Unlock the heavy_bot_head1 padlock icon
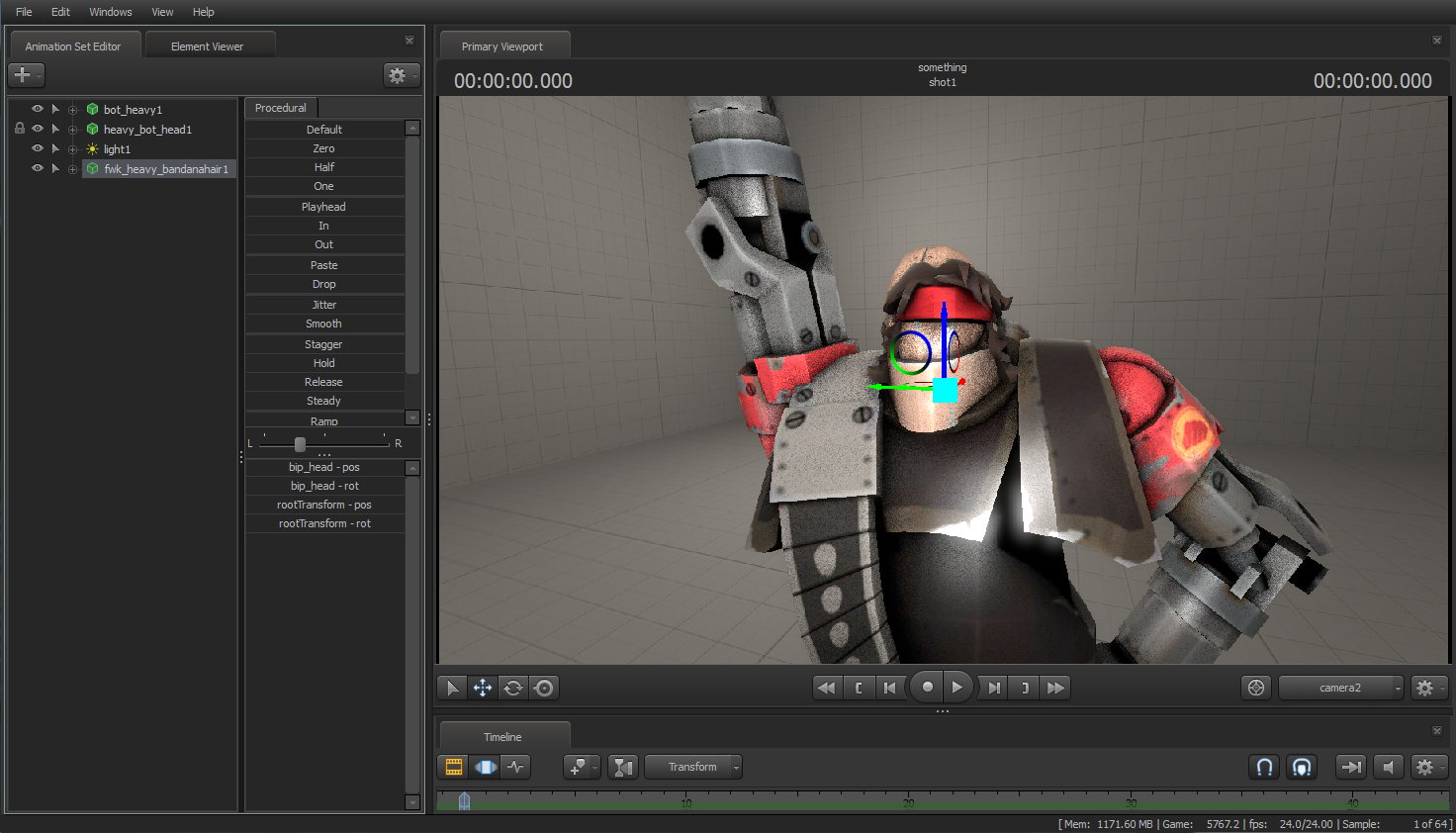The image size is (1456, 833). click(20, 129)
